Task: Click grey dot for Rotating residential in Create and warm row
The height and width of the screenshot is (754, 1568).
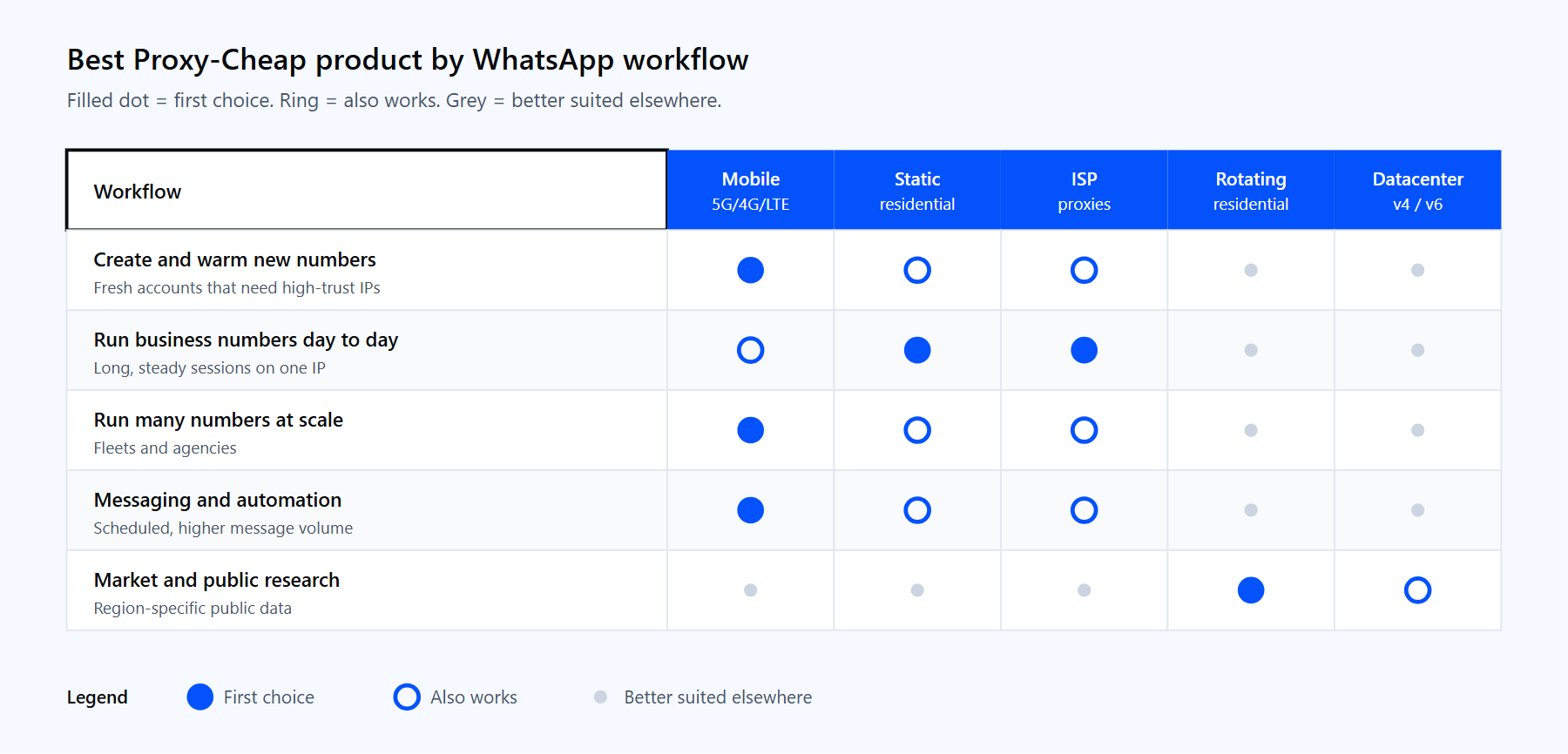Action: [x=1251, y=270]
